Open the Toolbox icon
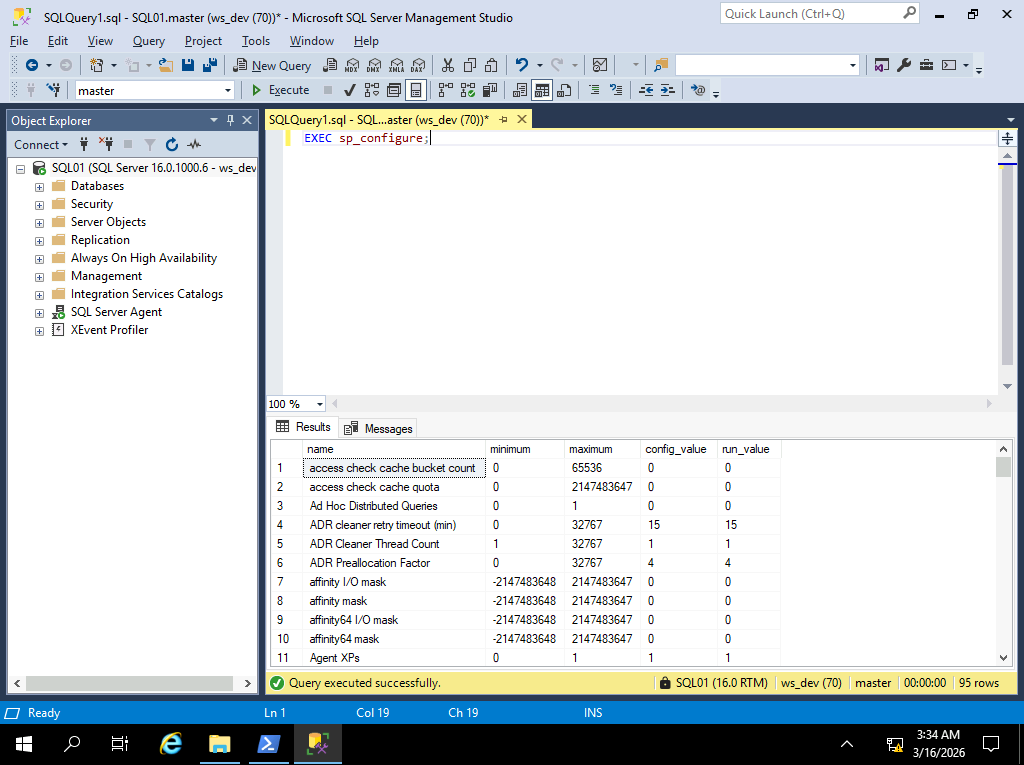This screenshot has width=1024, height=765. 926,65
